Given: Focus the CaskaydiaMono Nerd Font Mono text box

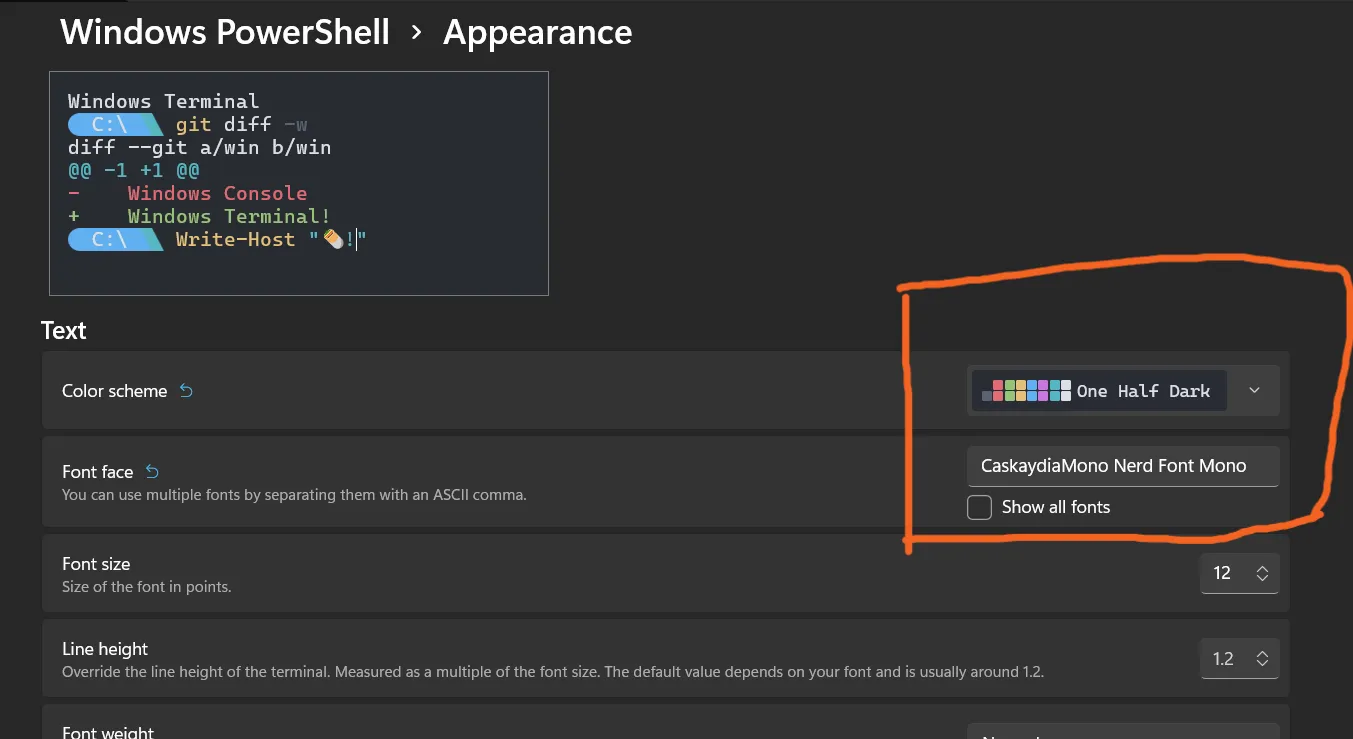Looking at the screenshot, I should pos(1123,466).
